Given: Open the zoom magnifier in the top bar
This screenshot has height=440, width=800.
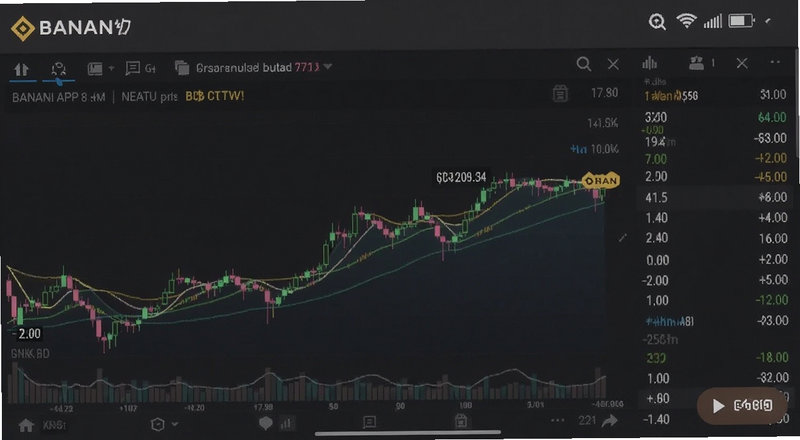Looking at the screenshot, I should 657,22.
